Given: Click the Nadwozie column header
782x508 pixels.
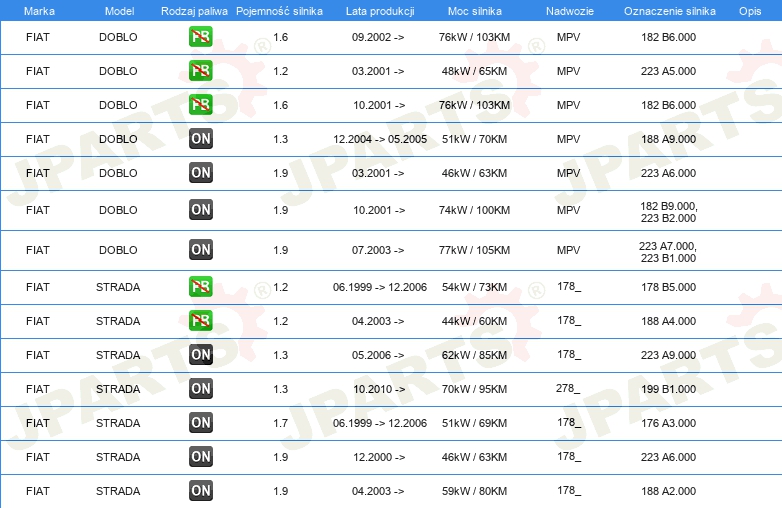Looking at the screenshot, I should (x=570, y=11).
